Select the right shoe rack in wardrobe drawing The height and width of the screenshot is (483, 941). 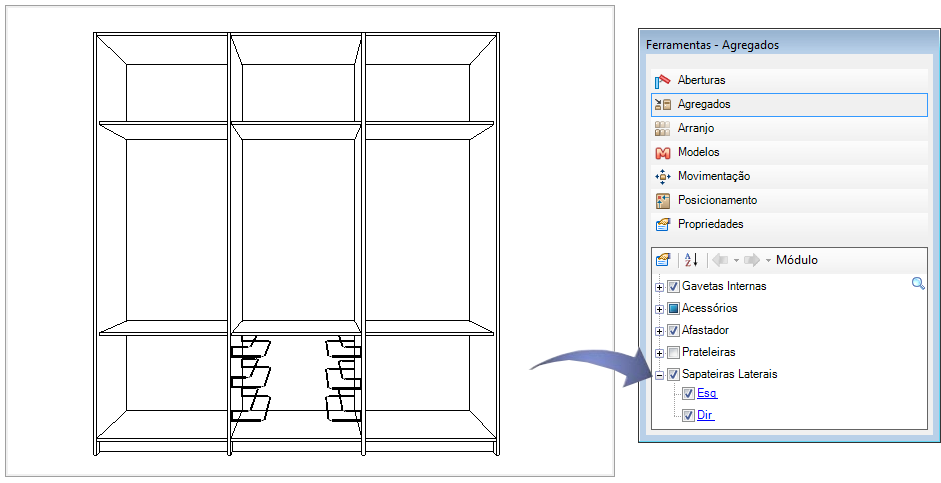(x=343, y=379)
